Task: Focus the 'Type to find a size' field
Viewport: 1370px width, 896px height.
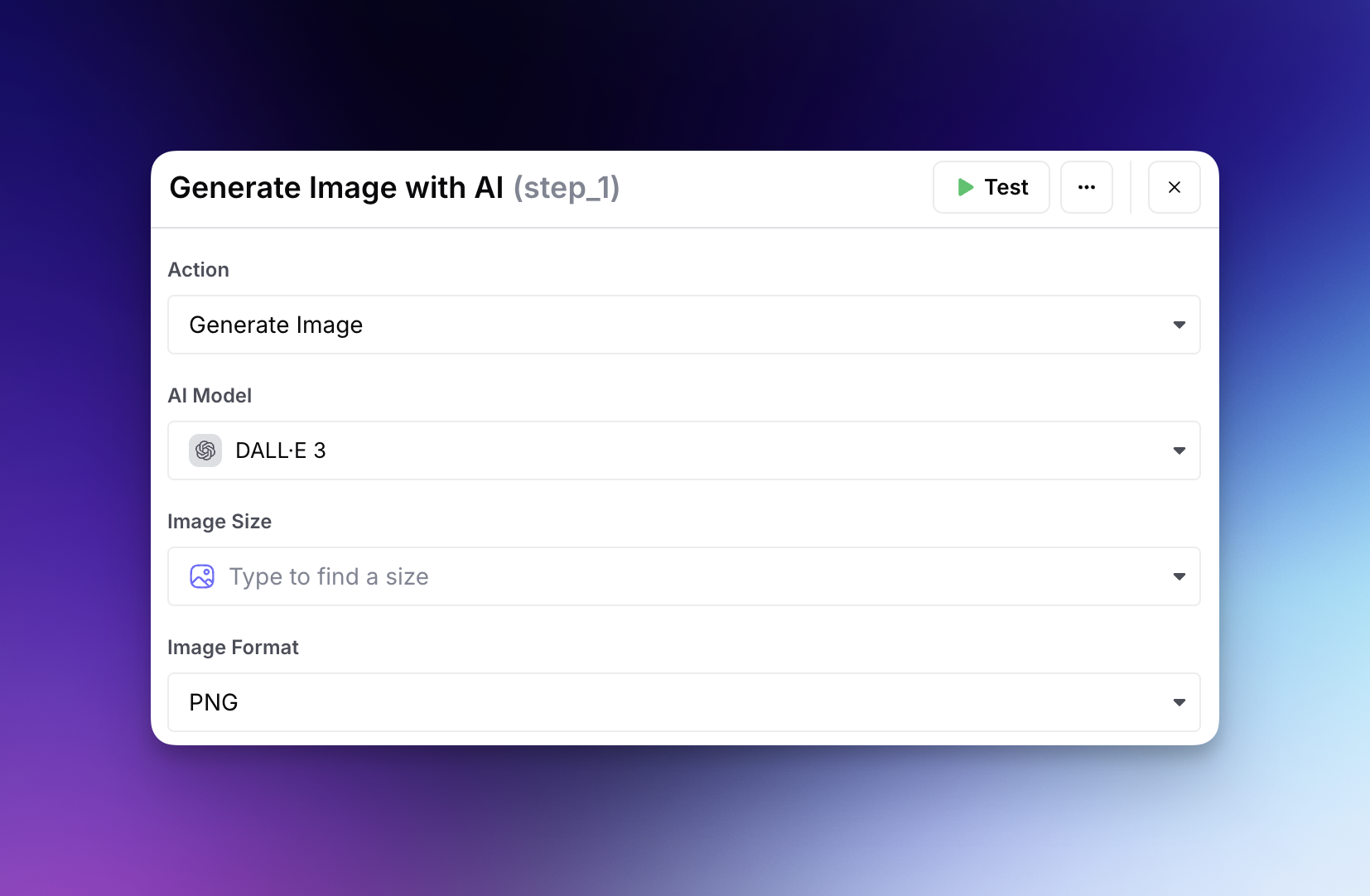Action: (x=329, y=576)
